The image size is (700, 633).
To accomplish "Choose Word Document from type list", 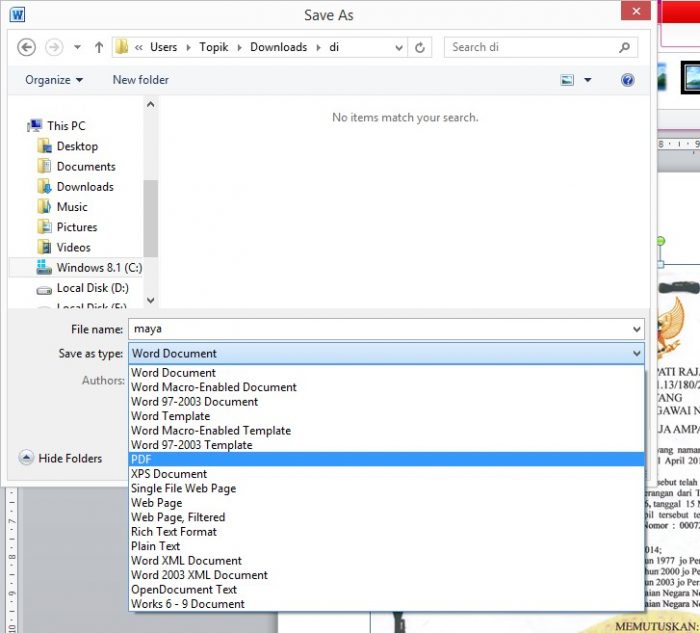I will [386, 373].
